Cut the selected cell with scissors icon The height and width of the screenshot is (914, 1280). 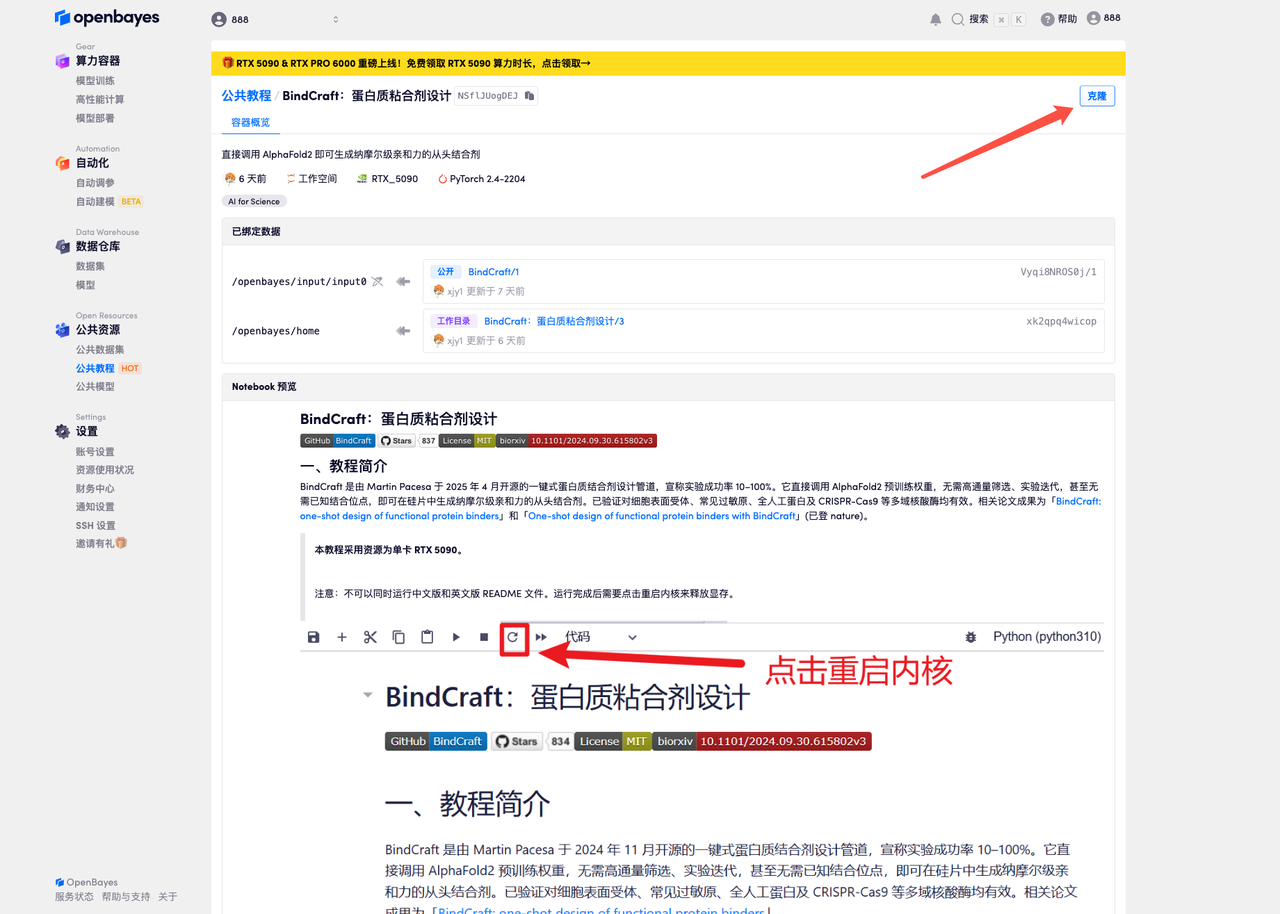click(x=370, y=637)
